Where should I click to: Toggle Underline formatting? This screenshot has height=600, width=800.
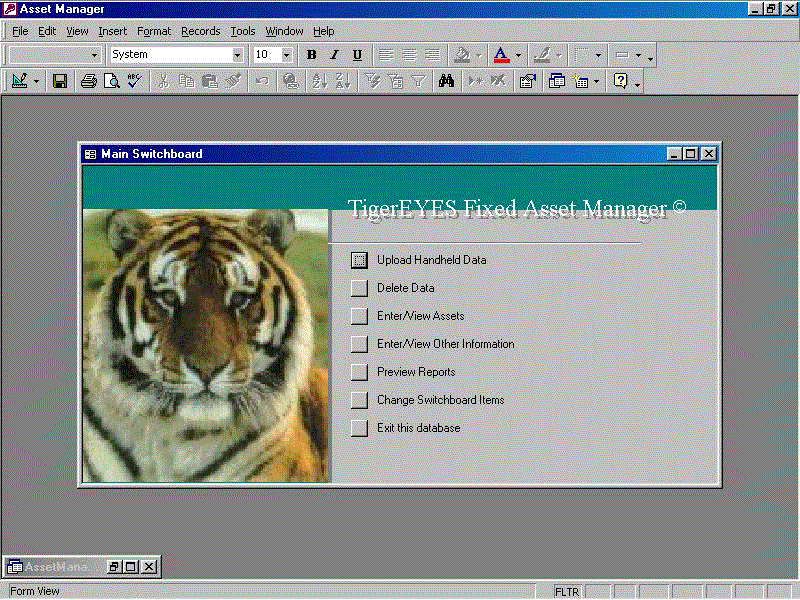[357, 55]
